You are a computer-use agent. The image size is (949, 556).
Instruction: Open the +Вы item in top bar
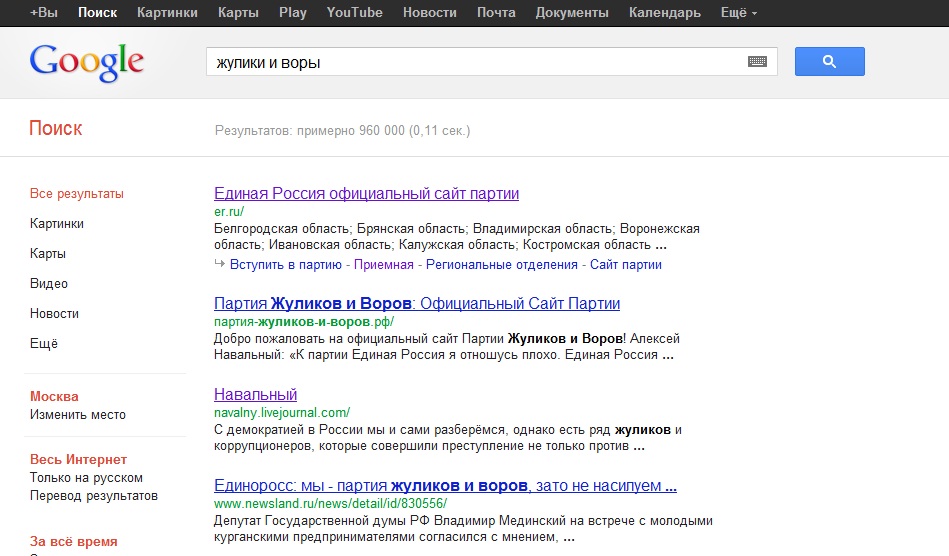(44, 13)
